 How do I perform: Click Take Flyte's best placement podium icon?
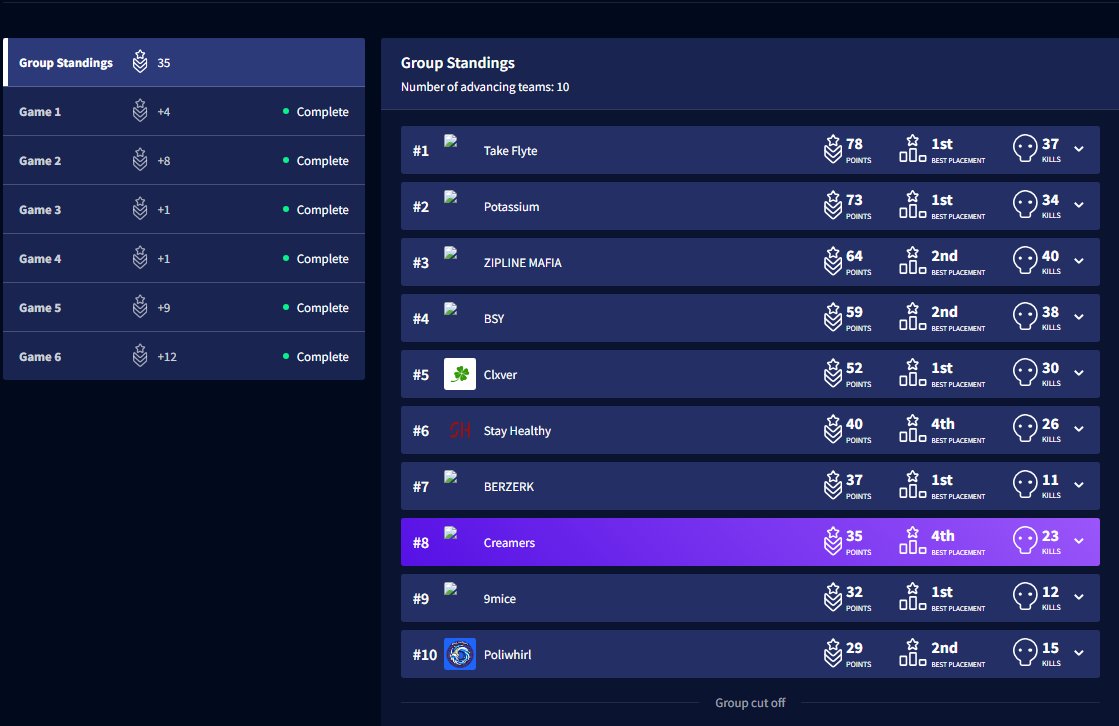tap(912, 148)
